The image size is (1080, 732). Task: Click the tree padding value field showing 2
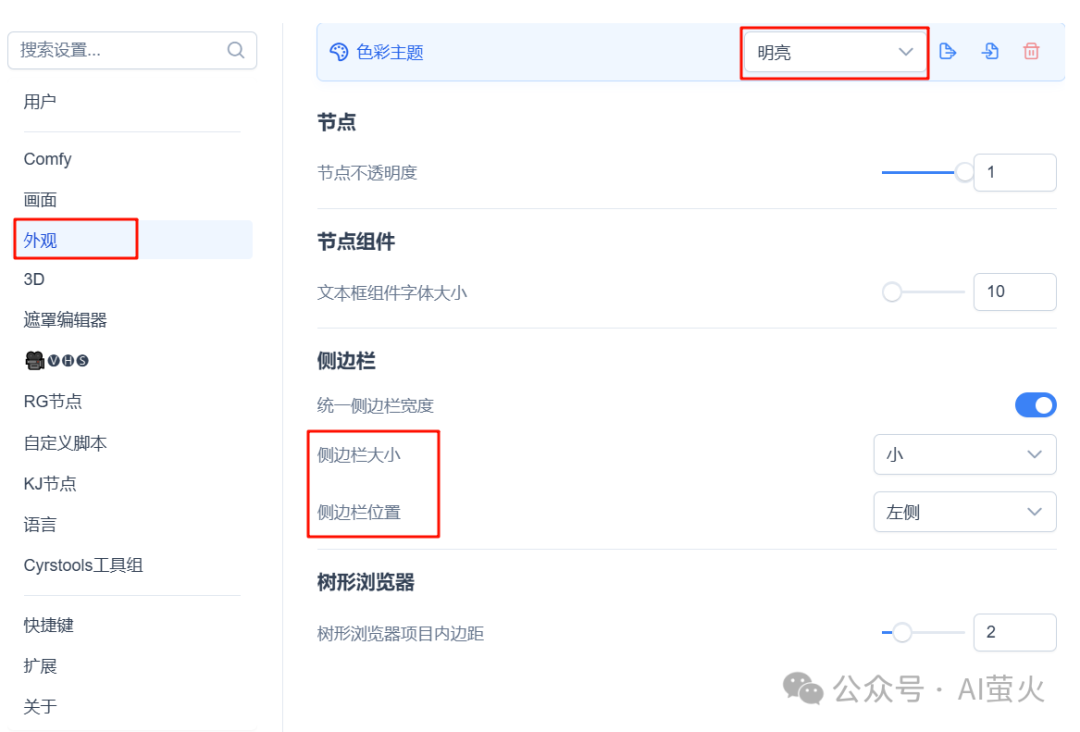pyautogui.click(x=1015, y=632)
